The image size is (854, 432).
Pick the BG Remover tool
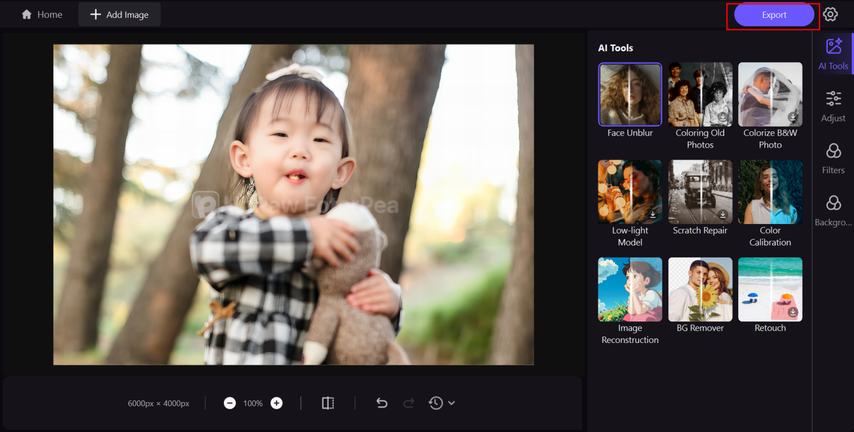pos(700,289)
